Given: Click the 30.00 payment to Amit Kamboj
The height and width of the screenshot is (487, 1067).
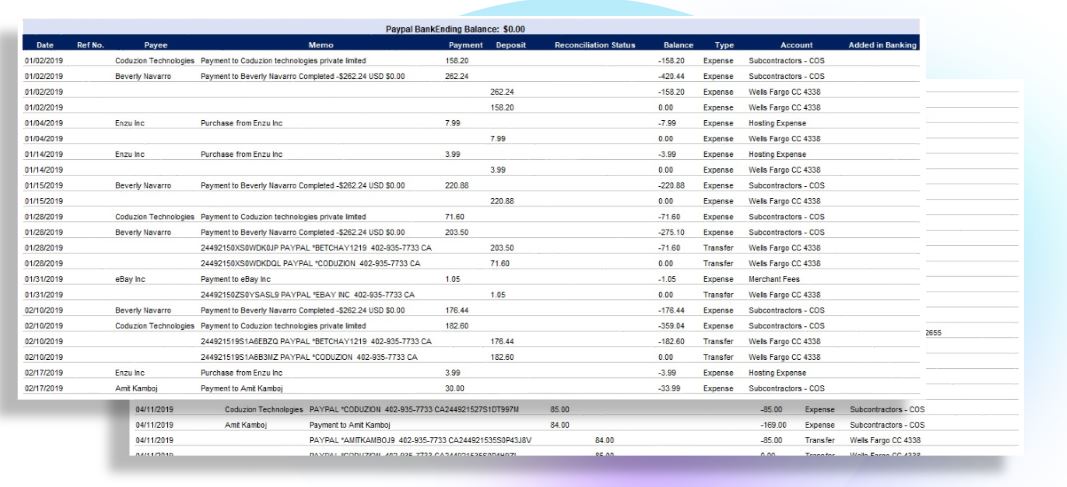Looking at the screenshot, I should (x=455, y=388).
